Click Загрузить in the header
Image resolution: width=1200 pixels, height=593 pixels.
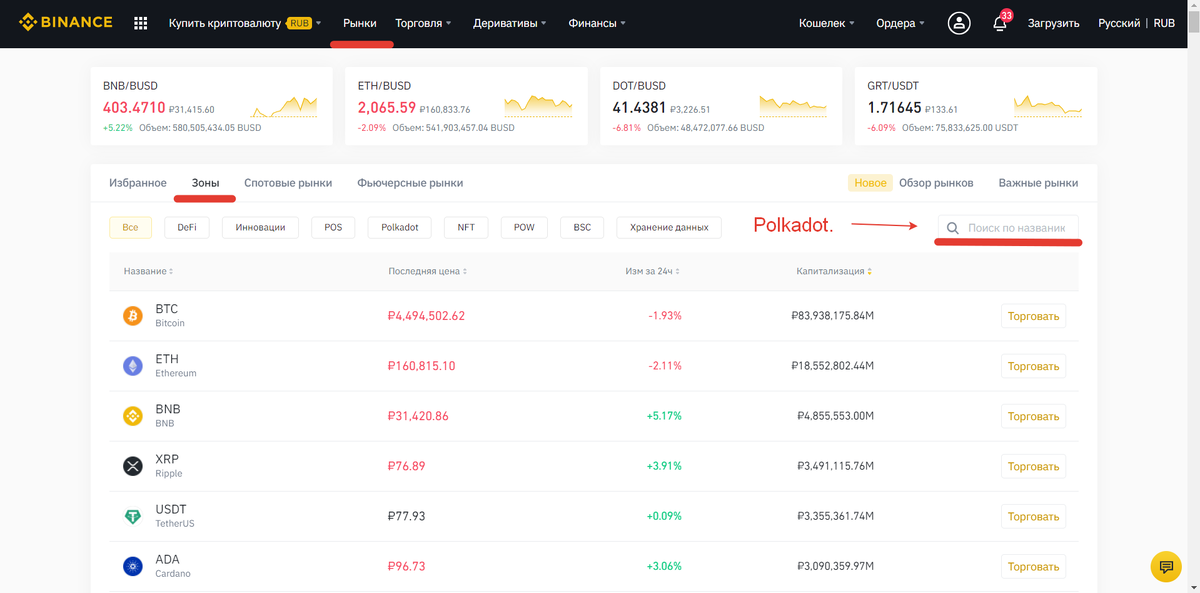(x=1054, y=23)
